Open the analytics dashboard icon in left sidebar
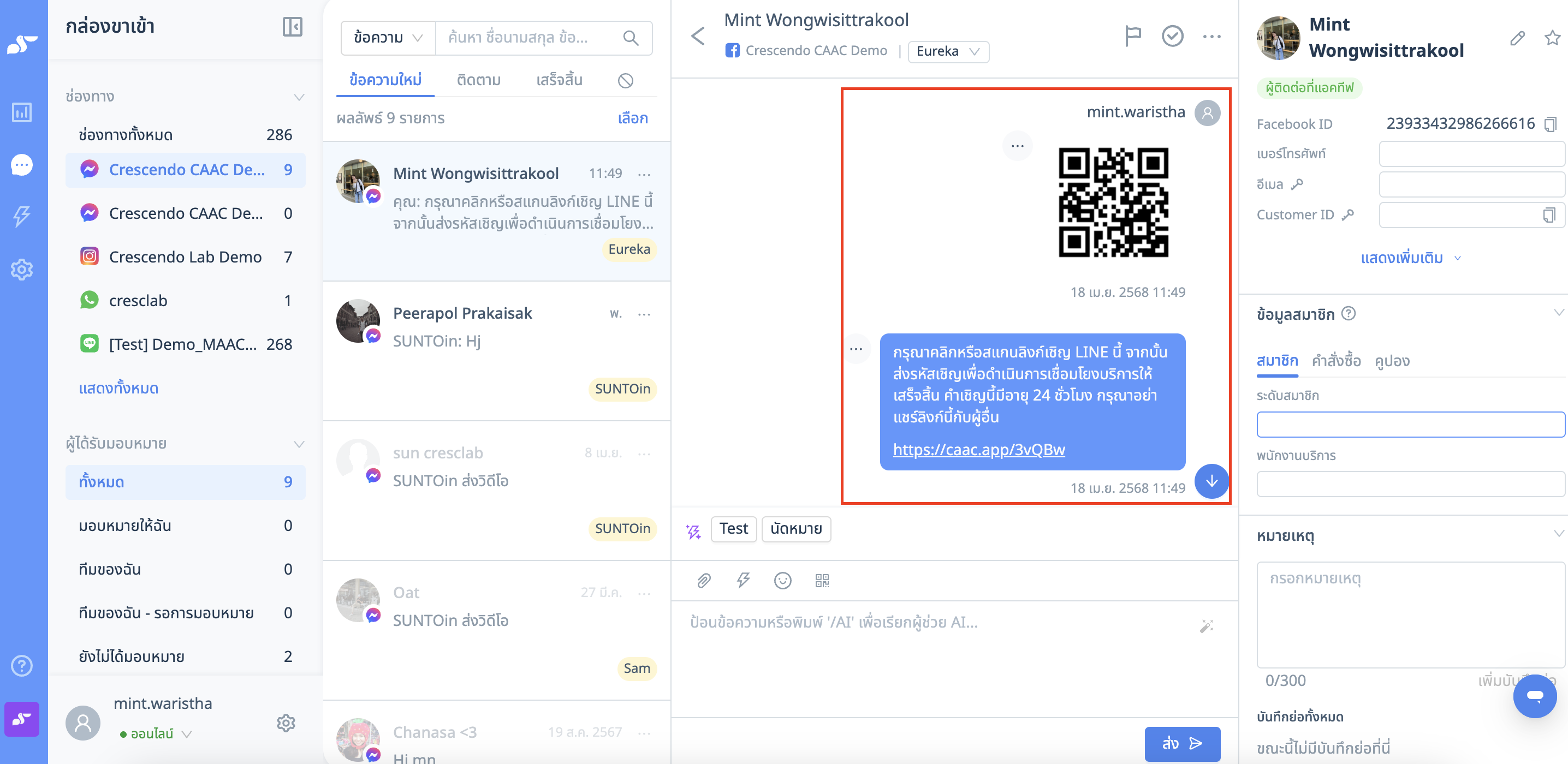The image size is (1568, 764). [x=22, y=112]
